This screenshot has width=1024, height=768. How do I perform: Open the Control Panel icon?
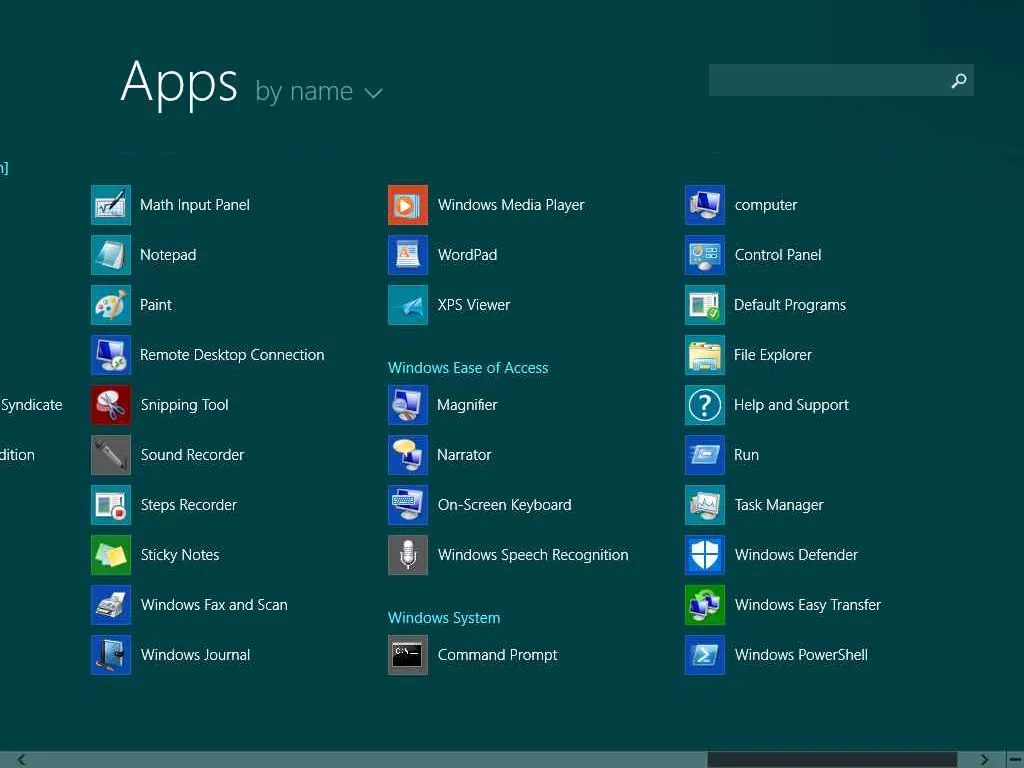pyautogui.click(x=705, y=255)
